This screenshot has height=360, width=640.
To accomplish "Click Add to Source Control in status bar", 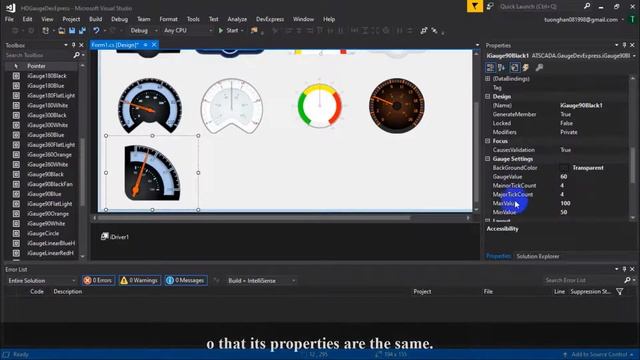I will 599,355.
